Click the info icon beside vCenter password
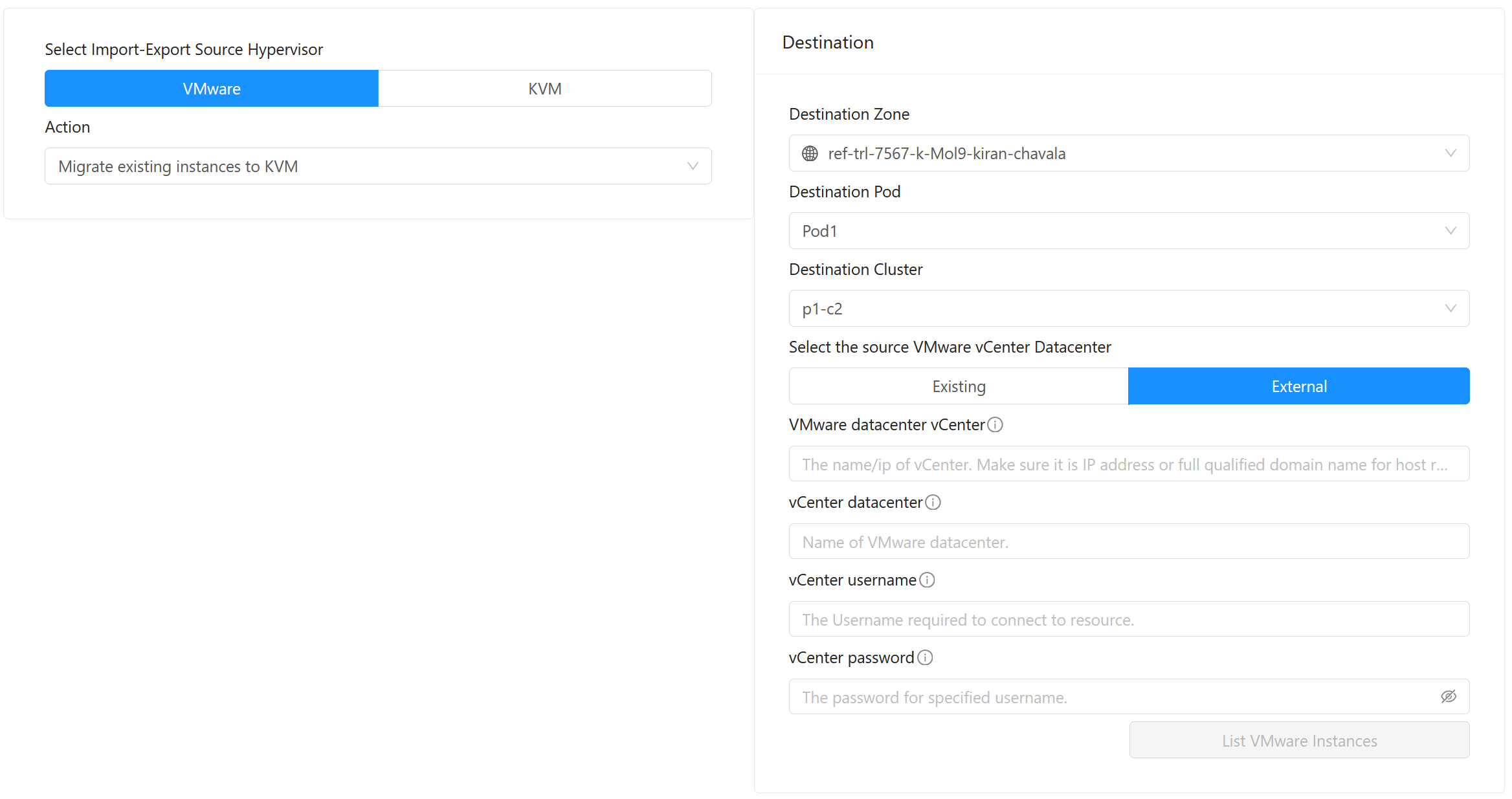The image size is (1512, 799). [926, 657]
